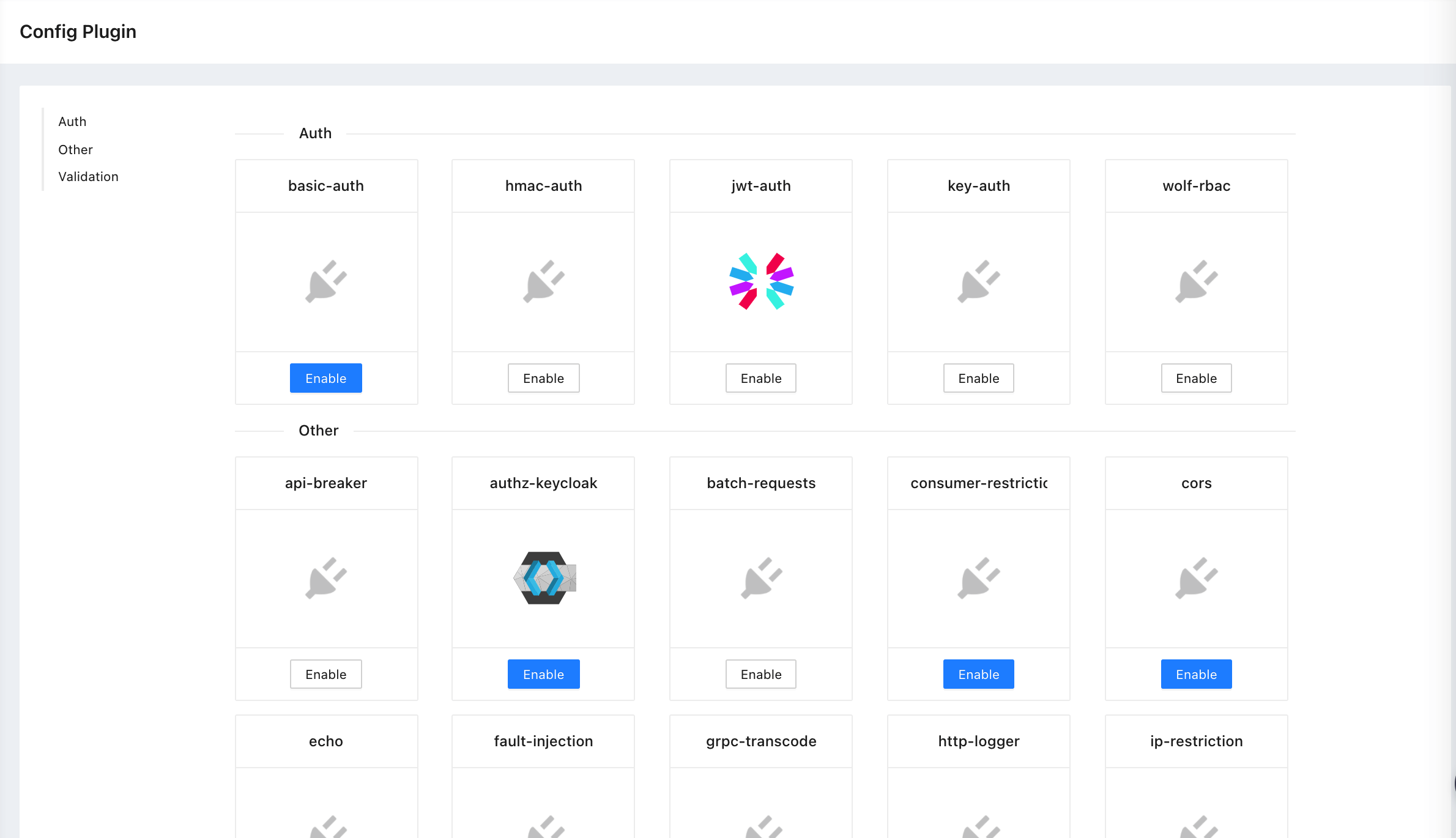Click the key-auth plug icon
The width and height of the screenshot is (1456, 838).
[x=979, y=281]
